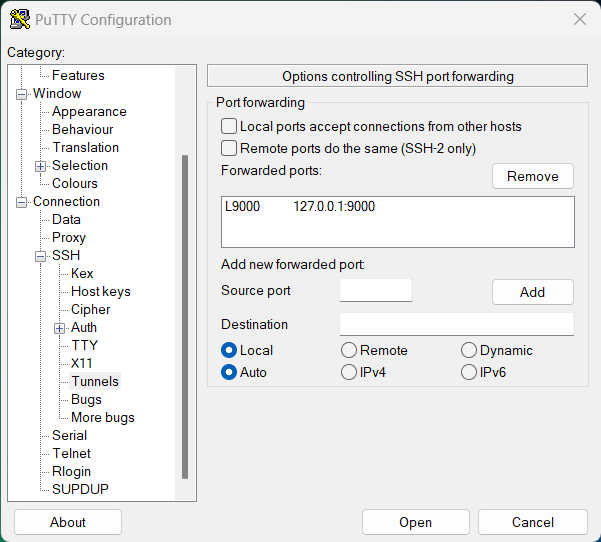The width and height of the screenshot is (601, 542).
Task: Open the More bugs category
Action: tap(103, 417)
